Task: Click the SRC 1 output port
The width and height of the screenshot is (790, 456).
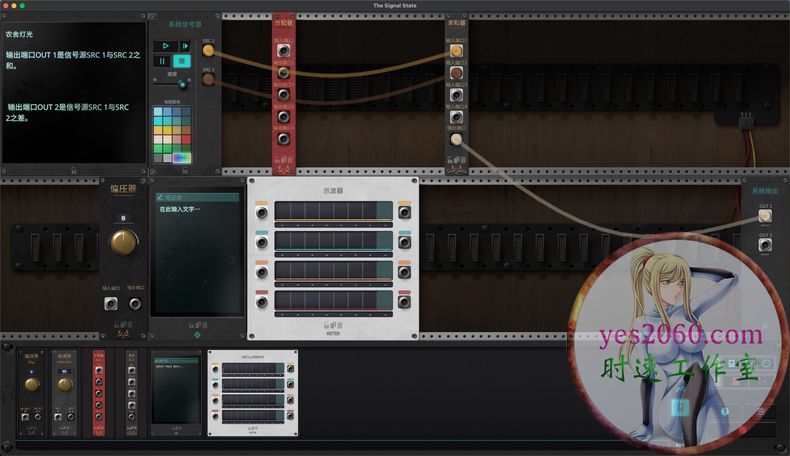Action: 208,50
